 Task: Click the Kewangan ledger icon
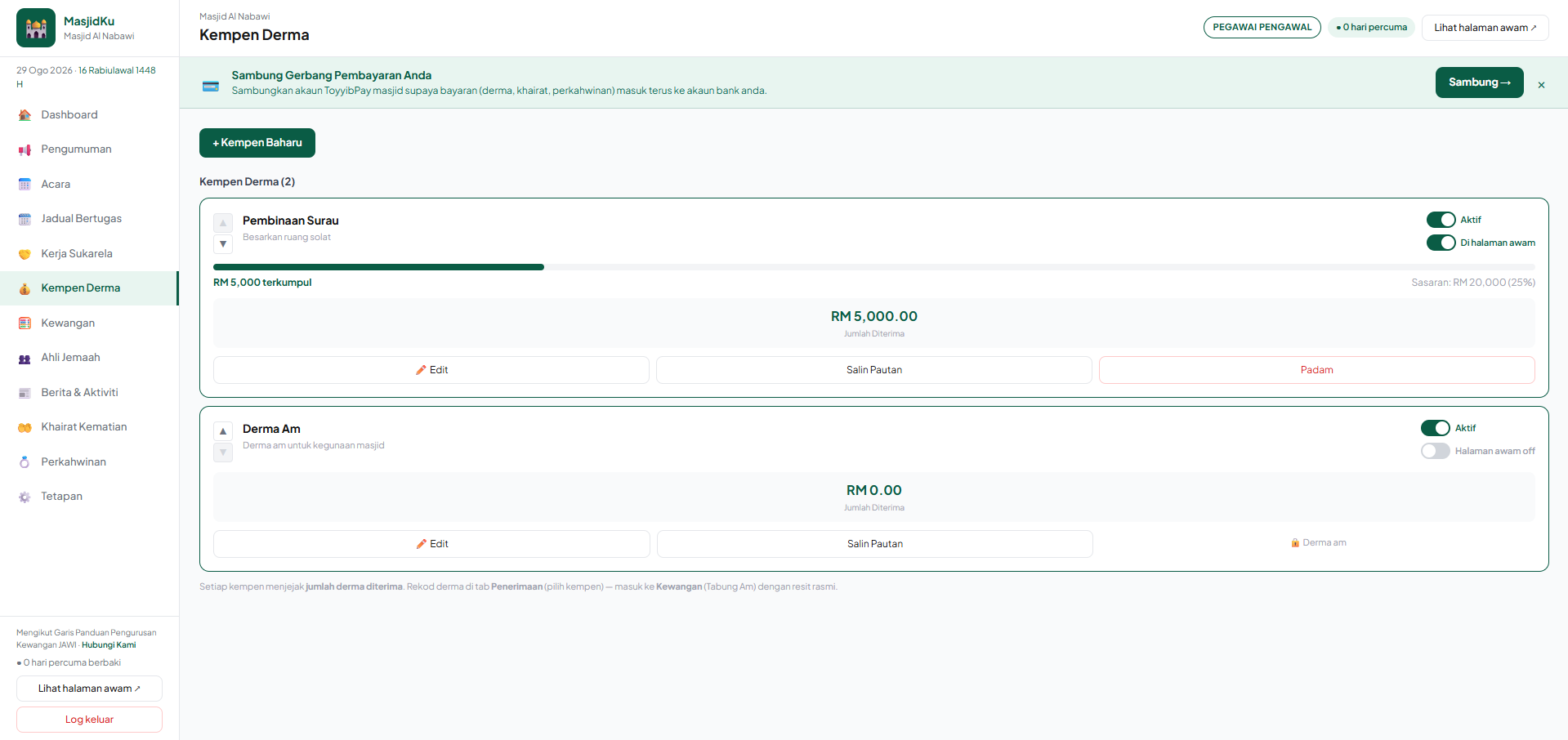pos(25,323)
